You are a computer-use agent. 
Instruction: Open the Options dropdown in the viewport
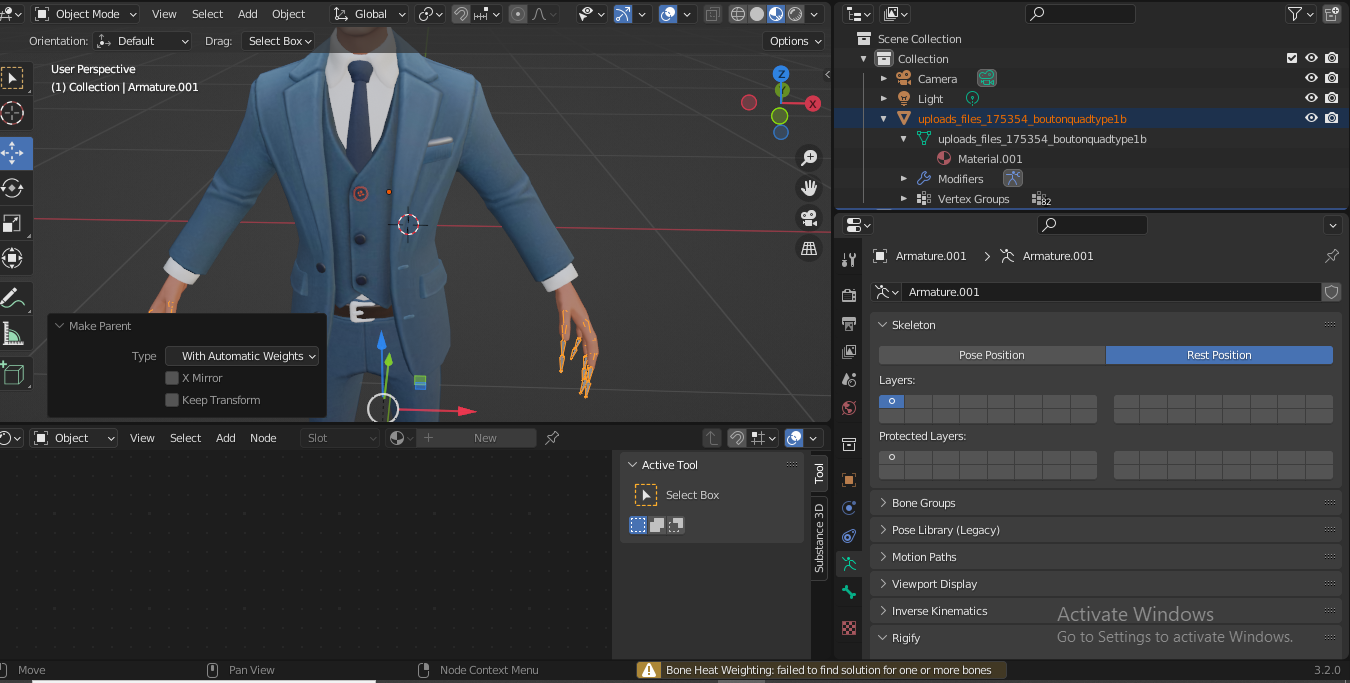pyautogui.click(x=795, y=41)
